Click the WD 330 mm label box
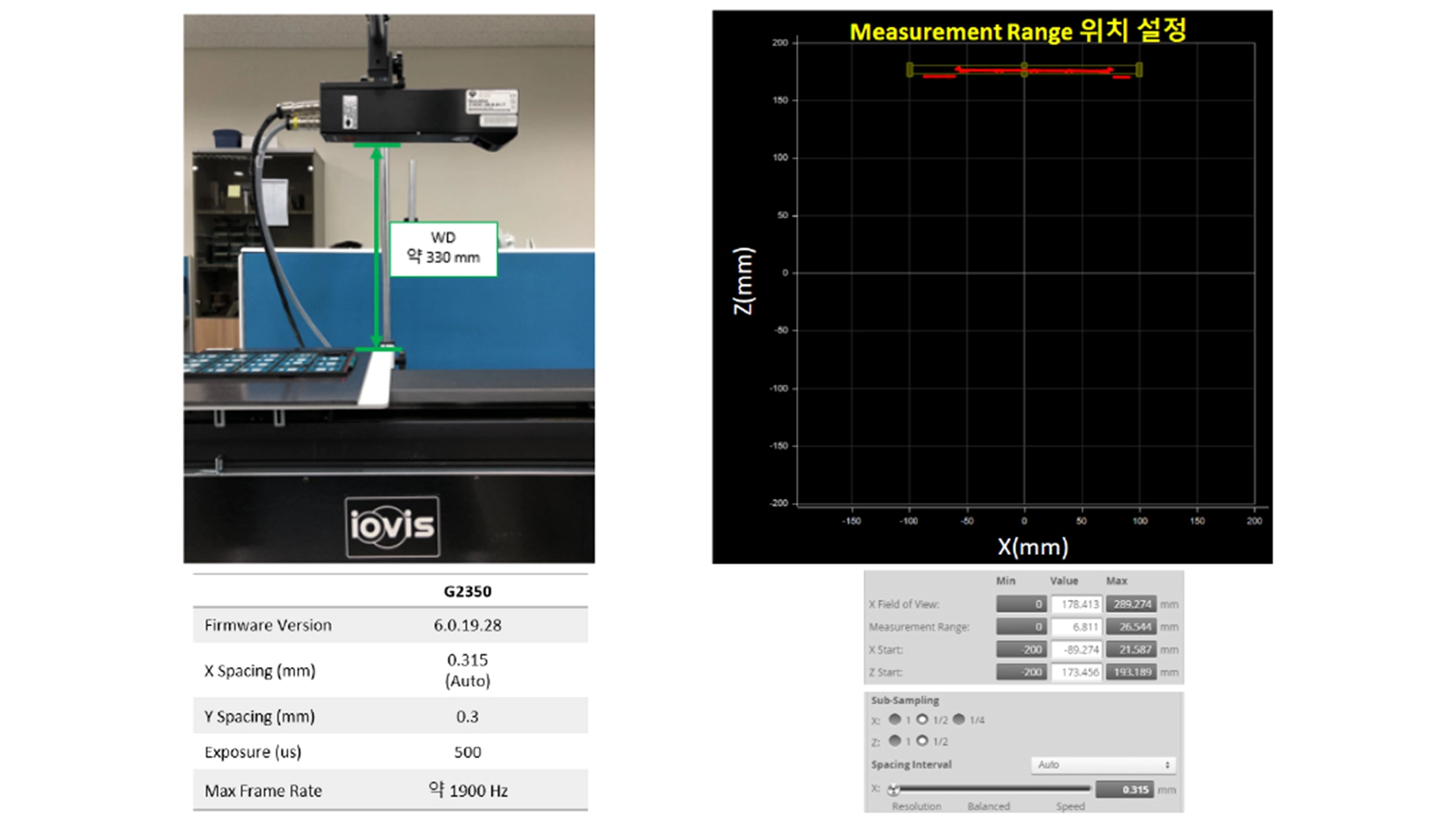Image resolution: width=1456 pixels, height=819 pixels. [443, 249]
